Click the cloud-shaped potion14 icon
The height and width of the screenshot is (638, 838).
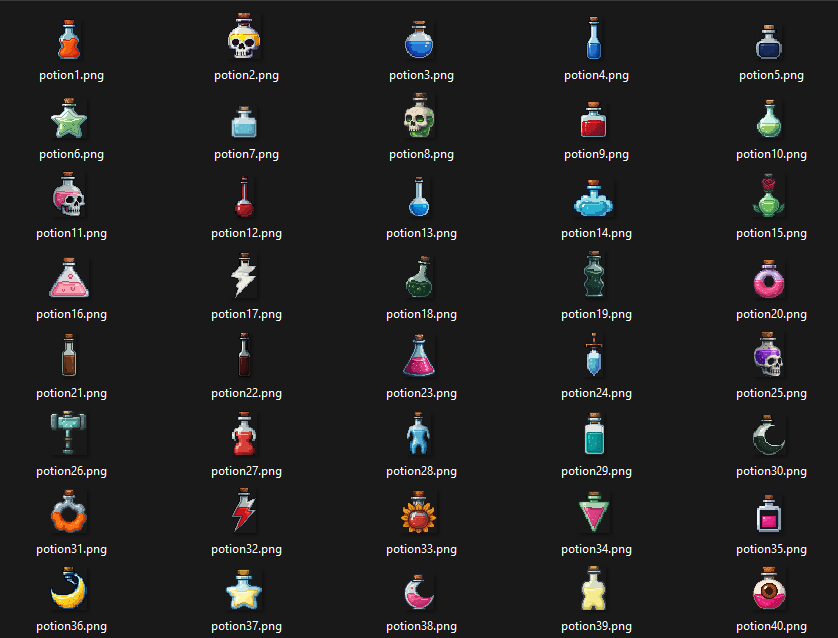[x=594, y=198]
